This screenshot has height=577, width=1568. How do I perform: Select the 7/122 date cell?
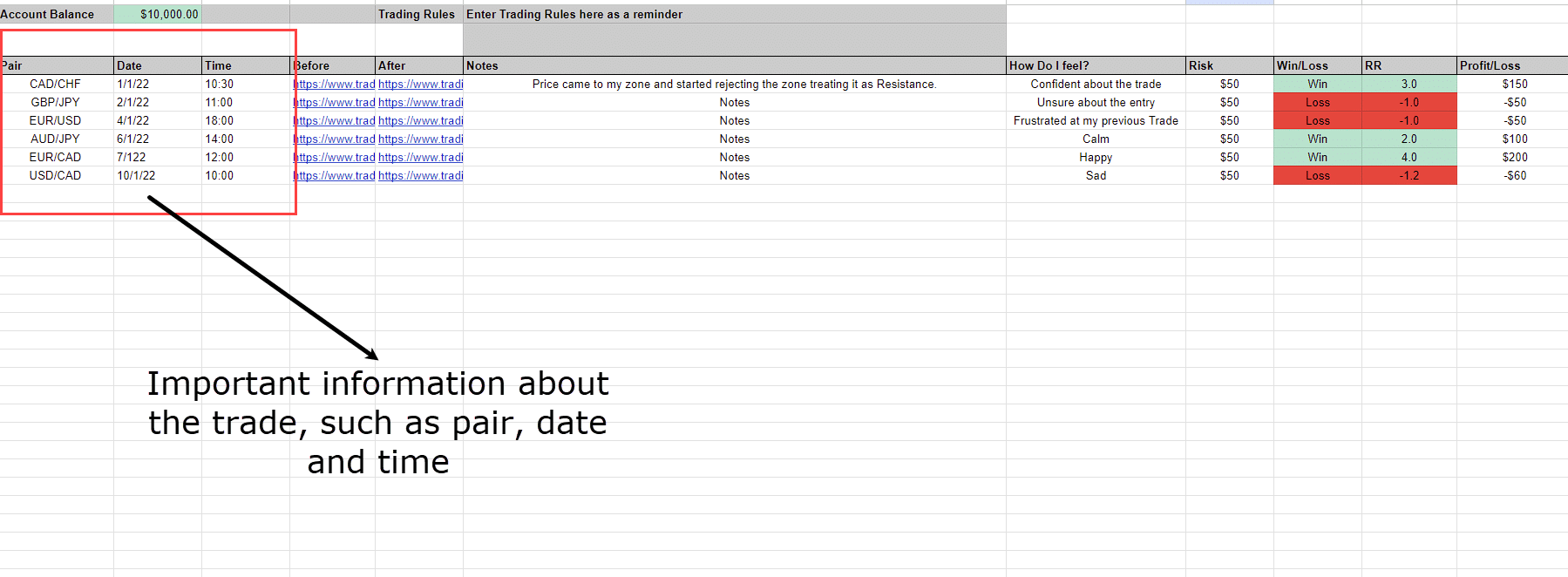pyautogui.click(x=132, y=158)
